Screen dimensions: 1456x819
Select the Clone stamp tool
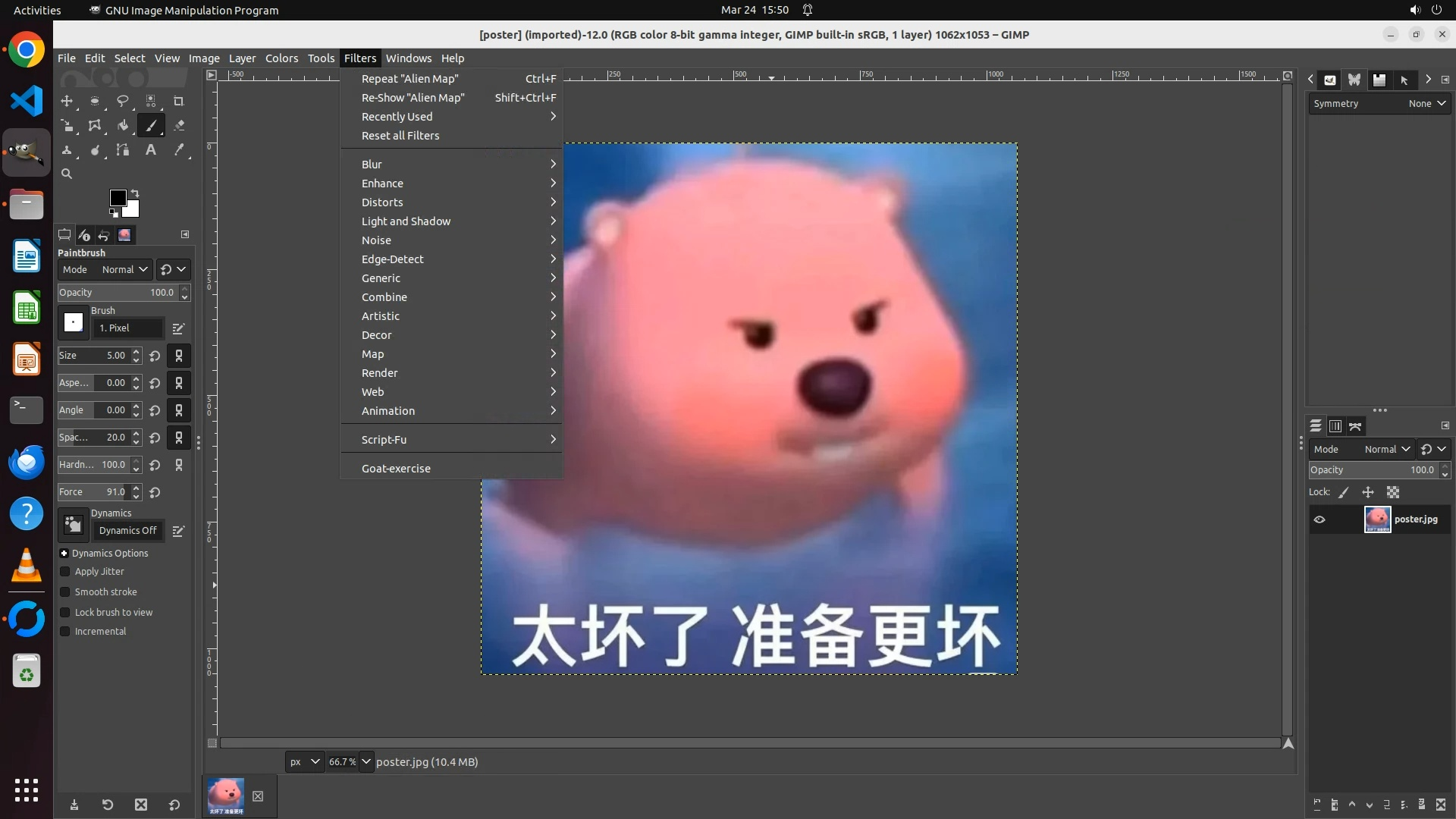(x=67, y=150)
